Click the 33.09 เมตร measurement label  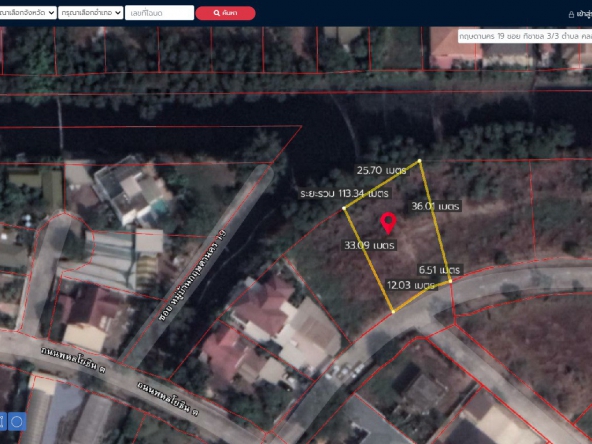(x=369, y=245)
